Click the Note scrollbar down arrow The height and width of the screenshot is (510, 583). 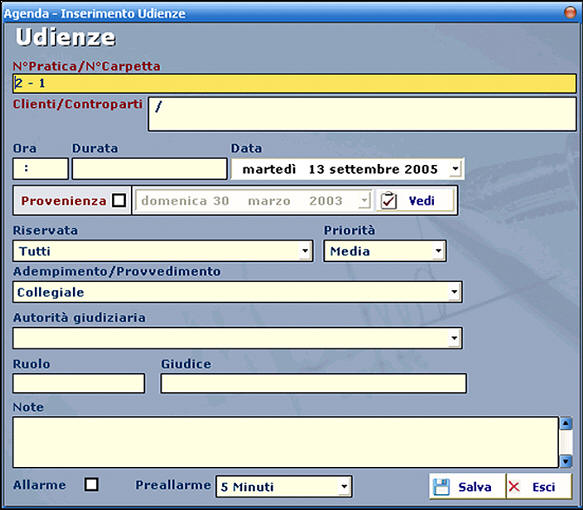click(x=566, y=461)
